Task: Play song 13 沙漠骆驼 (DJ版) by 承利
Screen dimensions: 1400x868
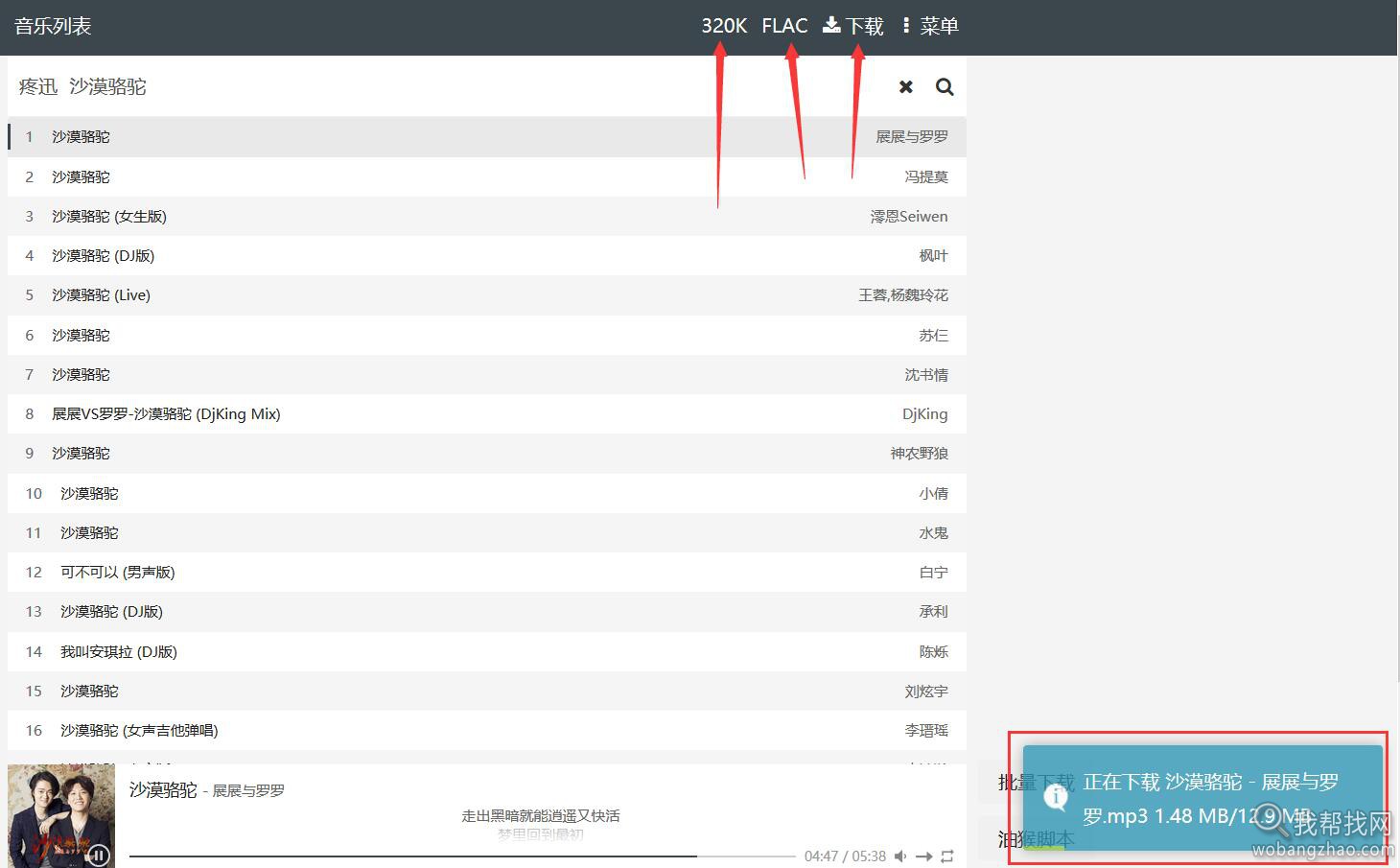Action: point(487,612)
